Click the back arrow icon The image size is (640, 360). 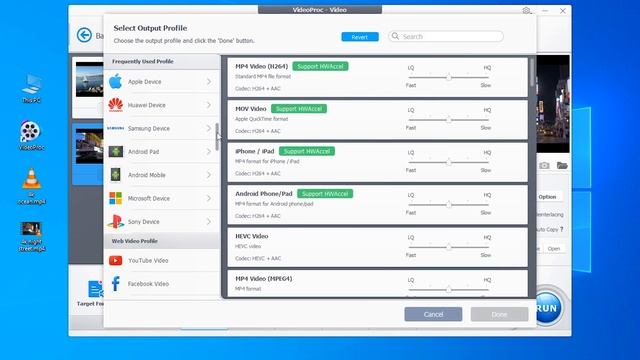[x=84, y=35]
